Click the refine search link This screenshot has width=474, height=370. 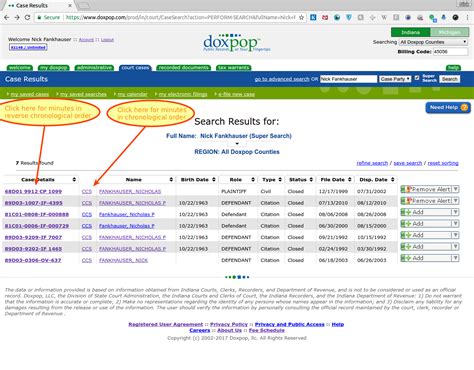click(x=372, y=163)
